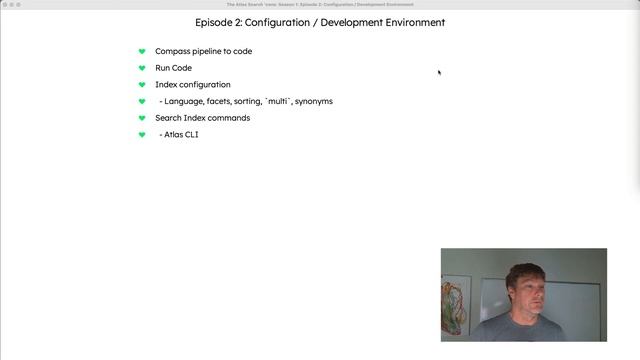Viewport: 640px width, 360px height.
Task: Click the Search Index commands line
Action: pyautogui.click(x=202, y=118)
